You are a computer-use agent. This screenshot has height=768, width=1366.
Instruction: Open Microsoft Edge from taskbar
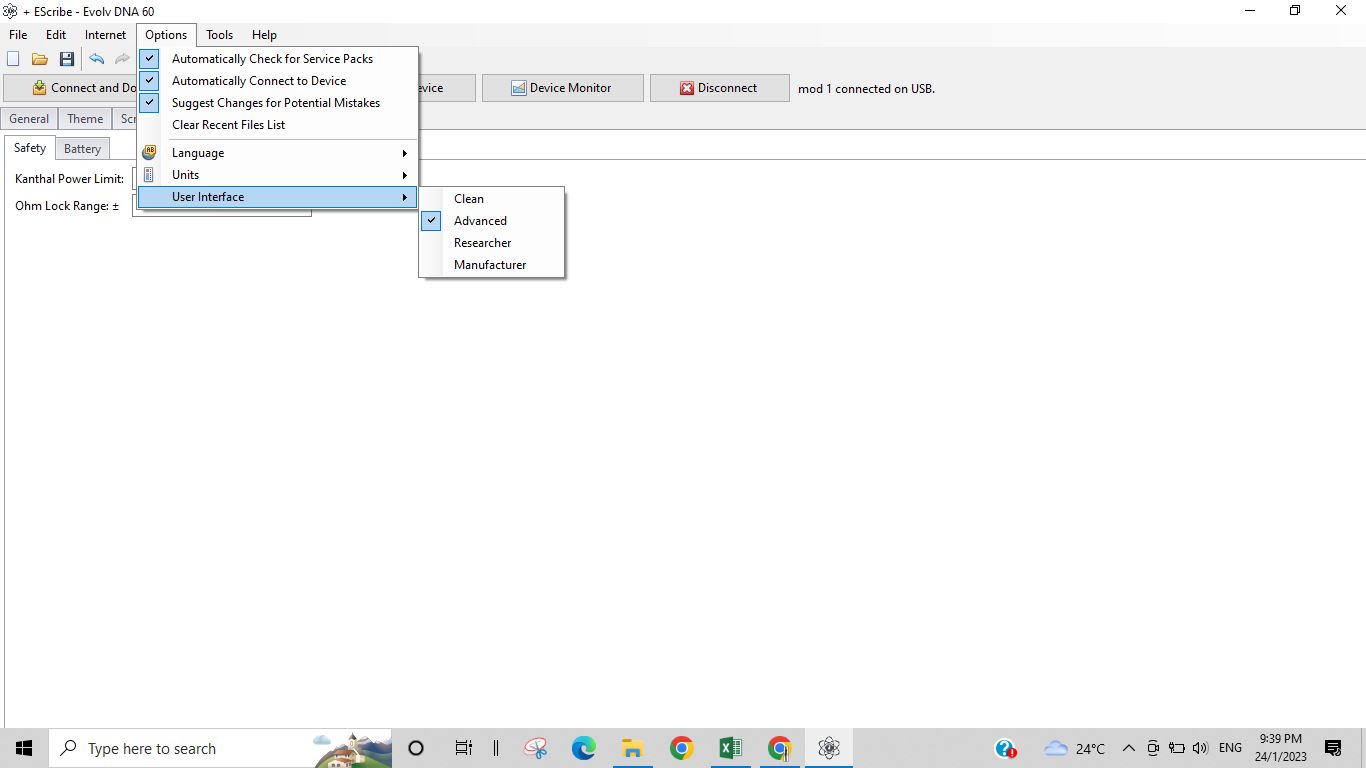(x=583, y=748)
